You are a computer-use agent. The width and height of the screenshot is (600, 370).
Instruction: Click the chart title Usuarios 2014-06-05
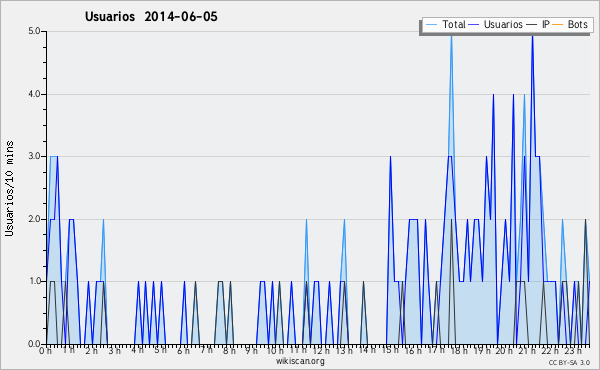(151, 16)
